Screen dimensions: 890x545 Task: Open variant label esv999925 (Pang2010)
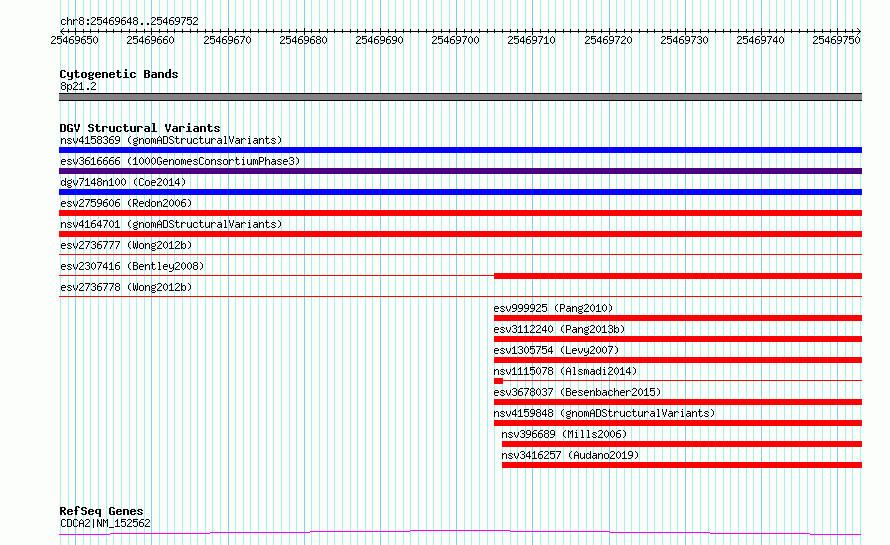click(x=553, y=308)
